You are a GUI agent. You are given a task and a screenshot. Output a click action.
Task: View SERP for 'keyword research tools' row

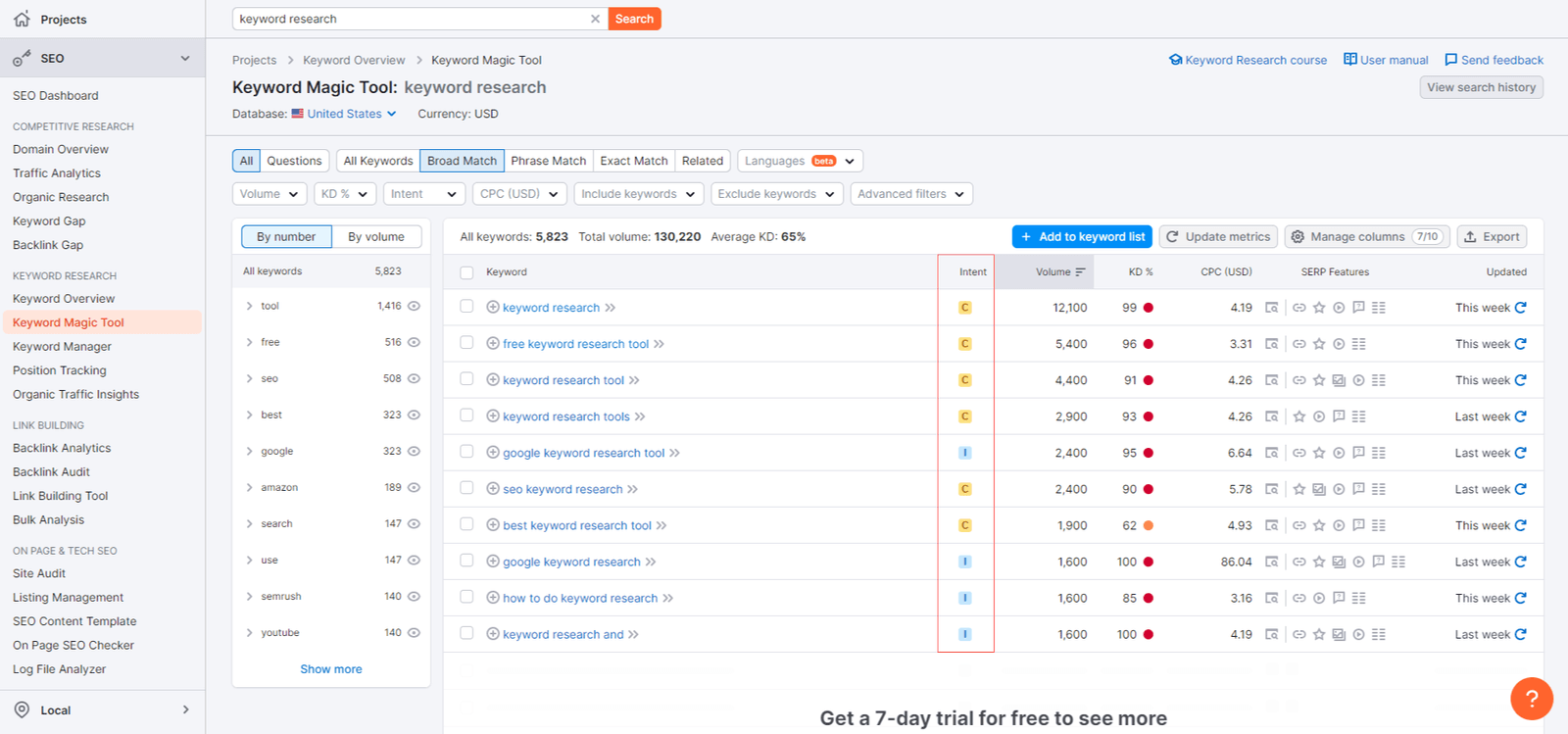1271,416
